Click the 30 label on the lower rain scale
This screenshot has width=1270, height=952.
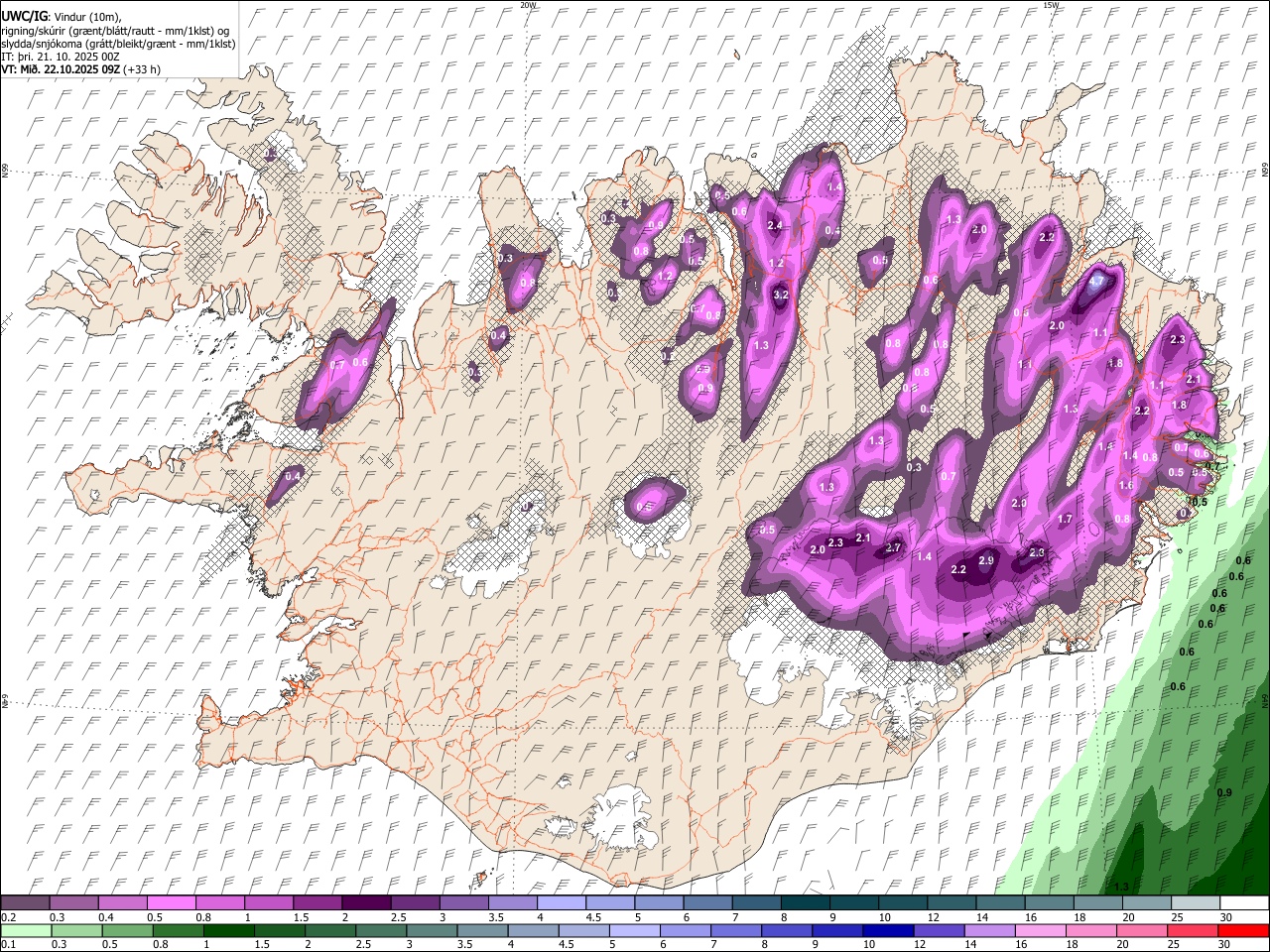[1225, 945]
